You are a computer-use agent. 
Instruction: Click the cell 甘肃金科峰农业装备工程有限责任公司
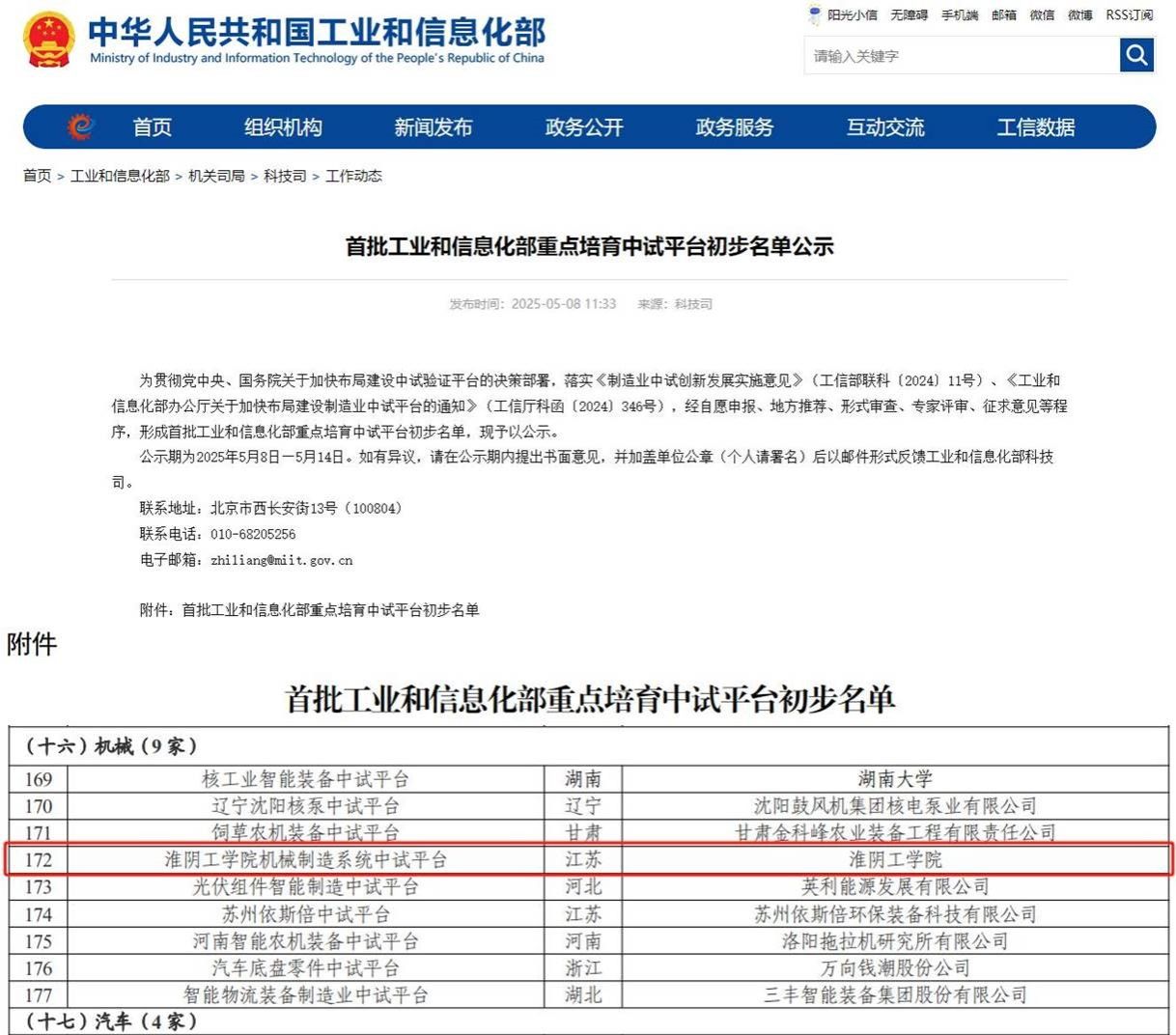[x=895, y=832]
